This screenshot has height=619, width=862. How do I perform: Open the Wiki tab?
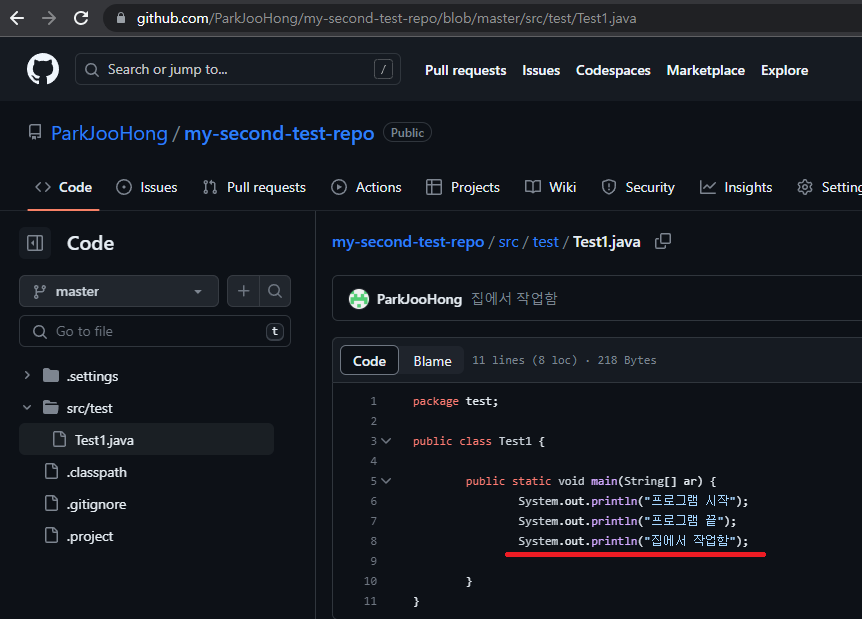pos(550,187)
